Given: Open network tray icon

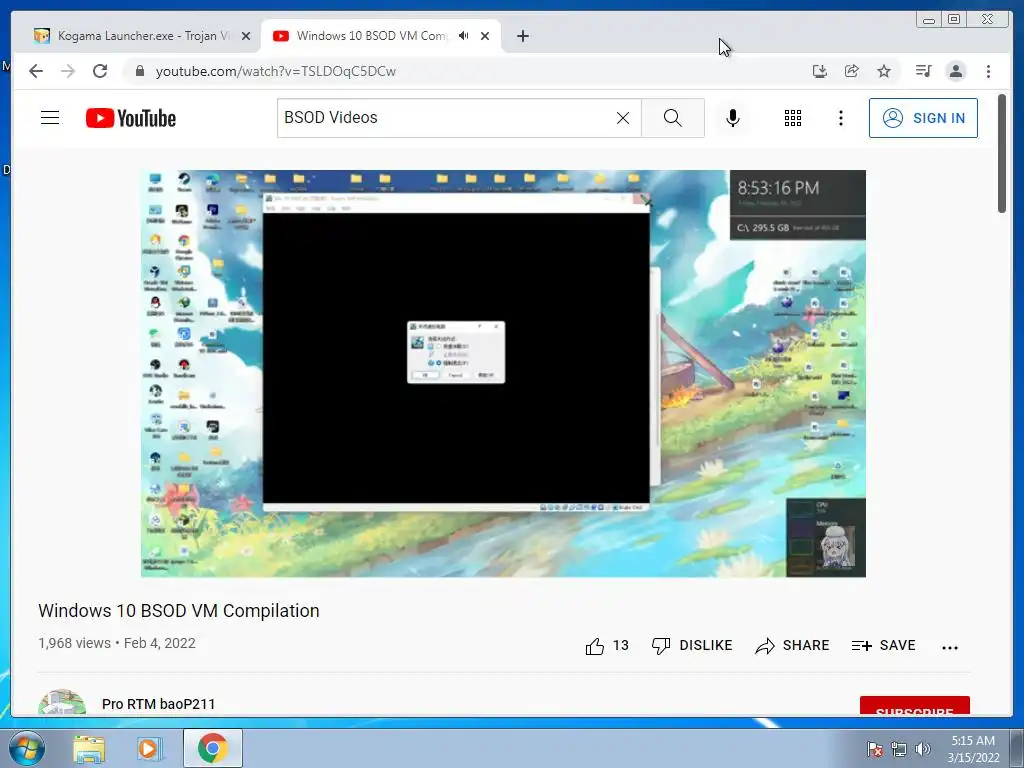Looking at the screenshot, I should coord(899,749).
